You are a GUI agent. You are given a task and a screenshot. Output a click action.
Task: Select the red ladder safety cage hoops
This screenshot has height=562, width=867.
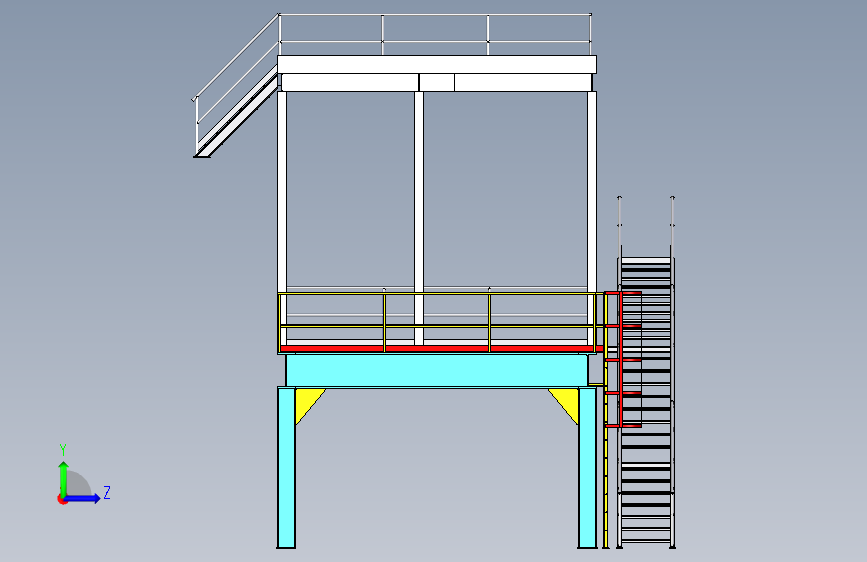pos(624,360)
